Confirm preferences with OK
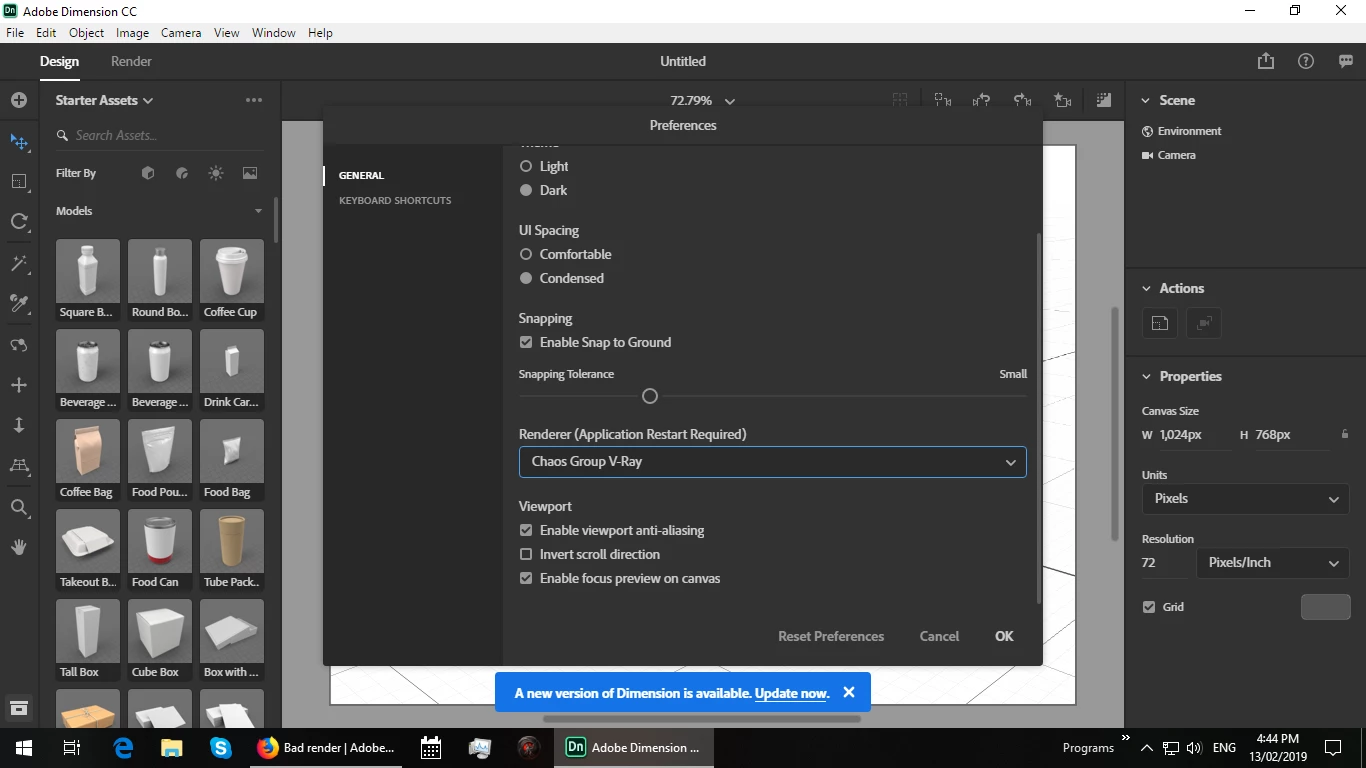 pyautogui.click(x=1004, y=636)
